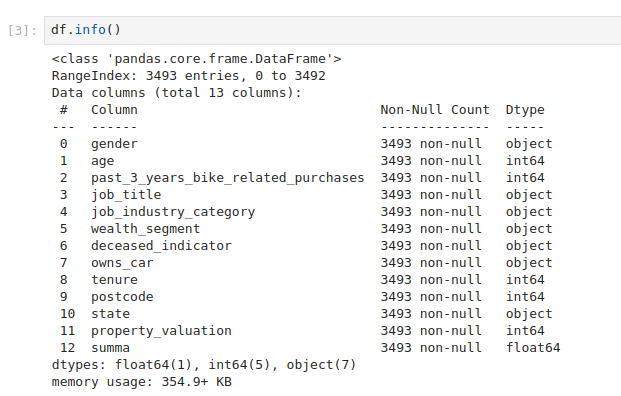Place cursor after df.info() closing parenthesis
Screen dimensions: 621x396
(121, 30)
